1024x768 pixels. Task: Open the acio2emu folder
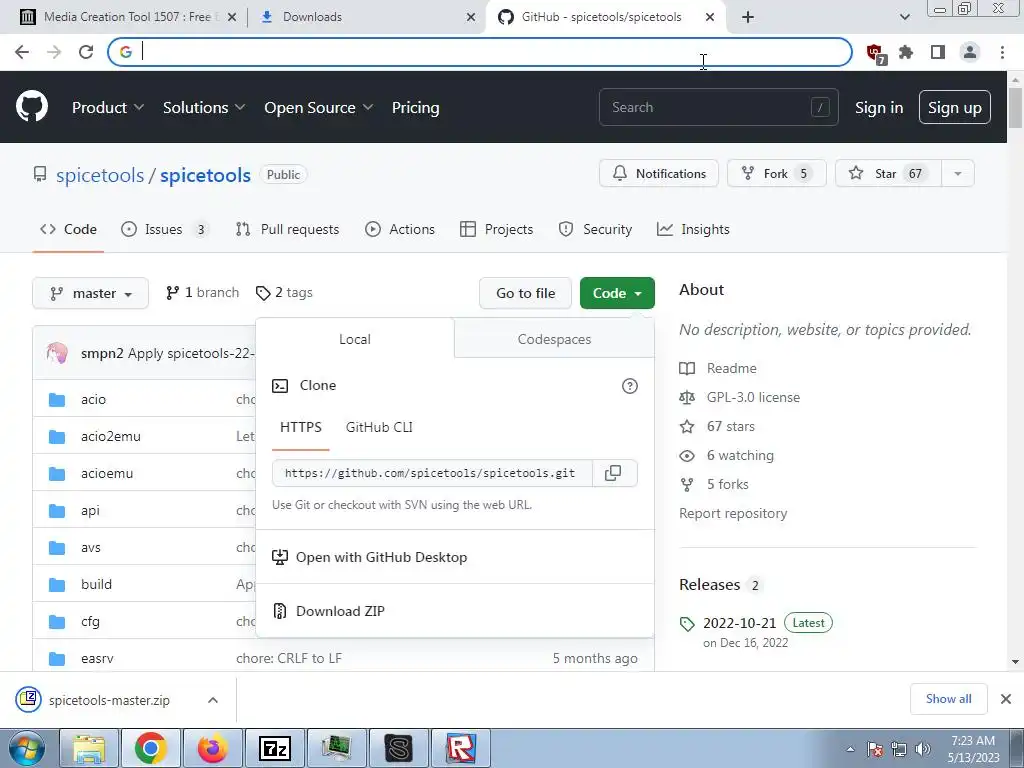point(111,436)
